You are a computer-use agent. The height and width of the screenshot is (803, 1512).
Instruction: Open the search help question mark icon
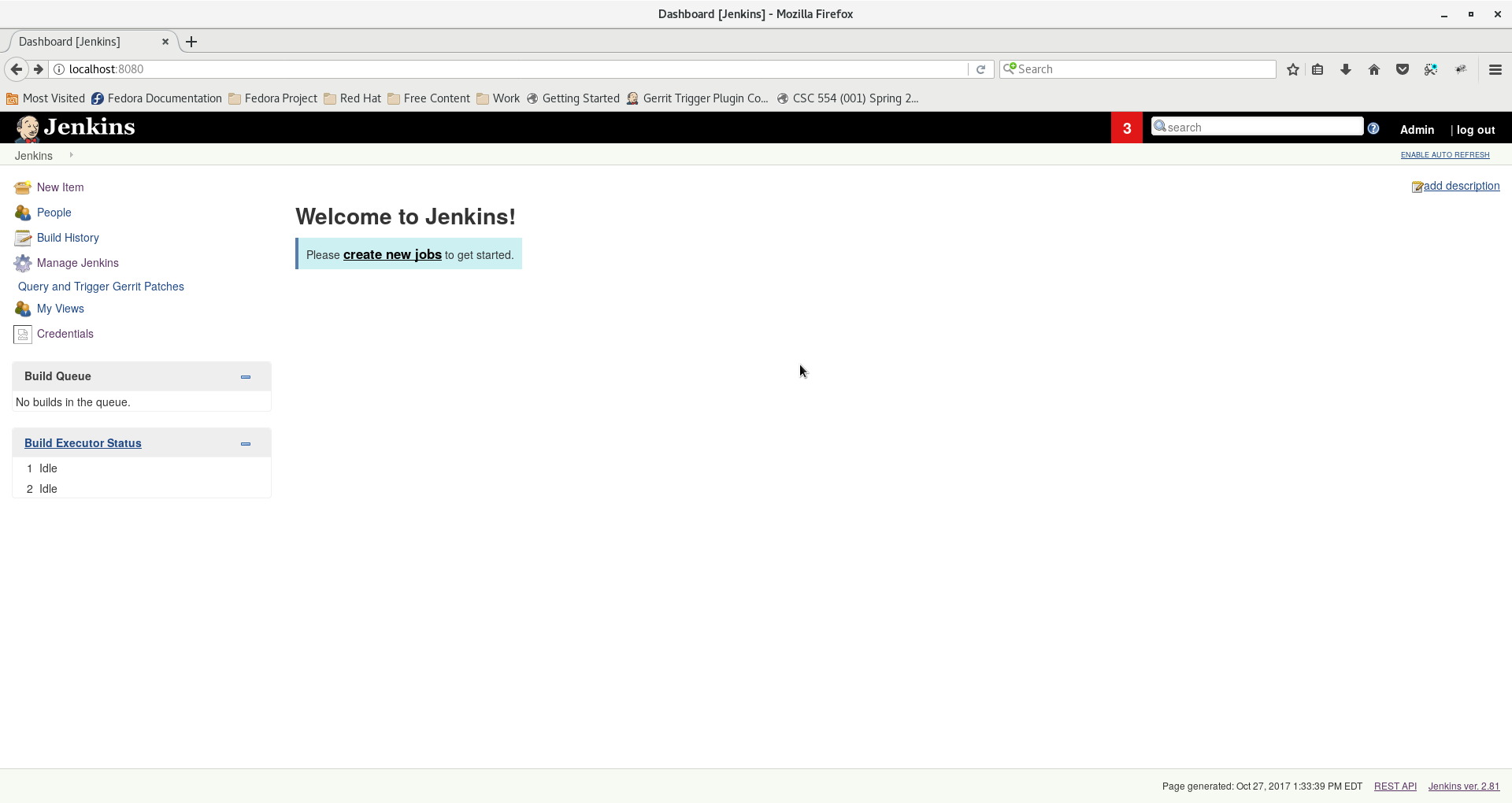1373,128
